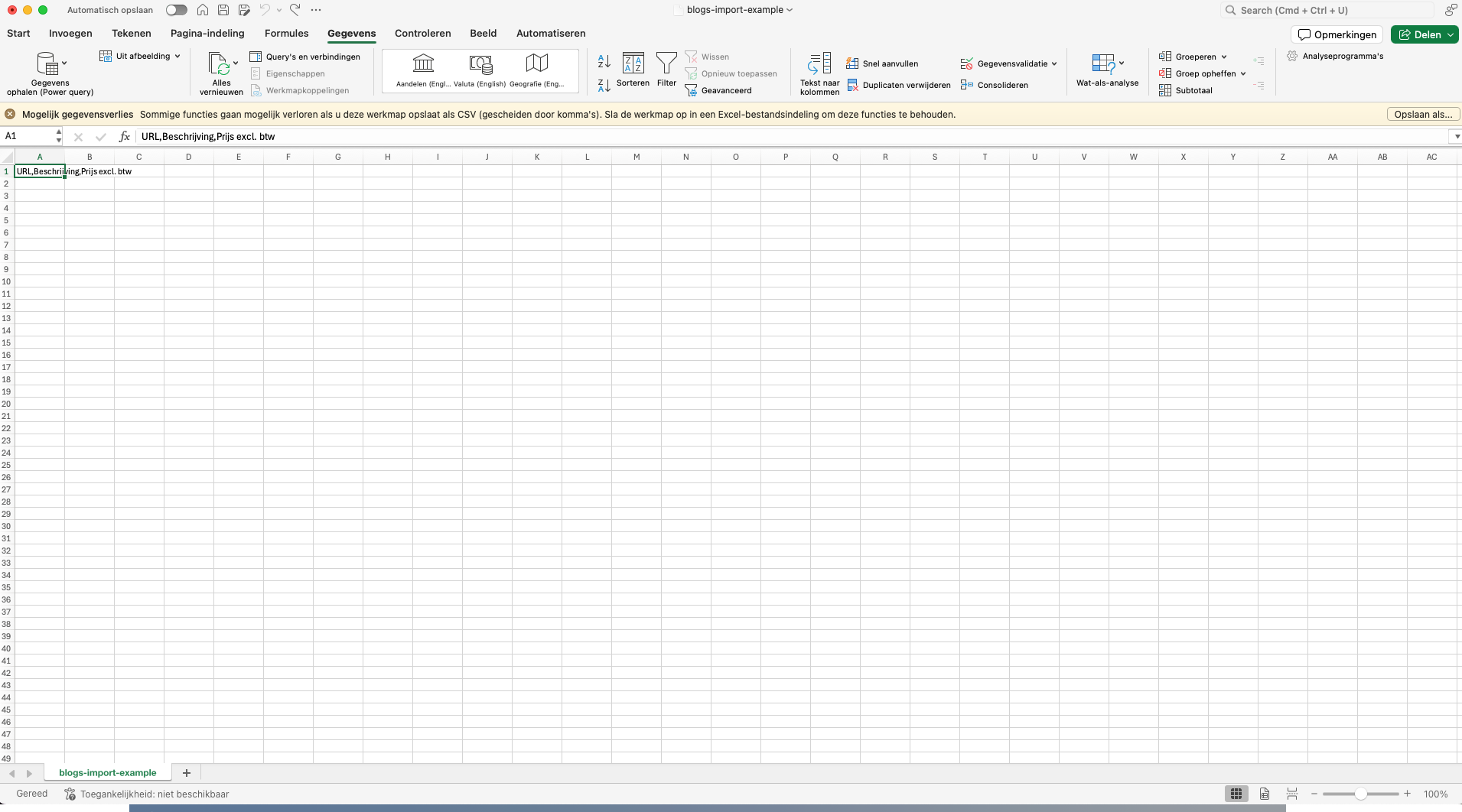
Task: Click Subtotaal in the ribbon
Action: tap(1186, 90)
